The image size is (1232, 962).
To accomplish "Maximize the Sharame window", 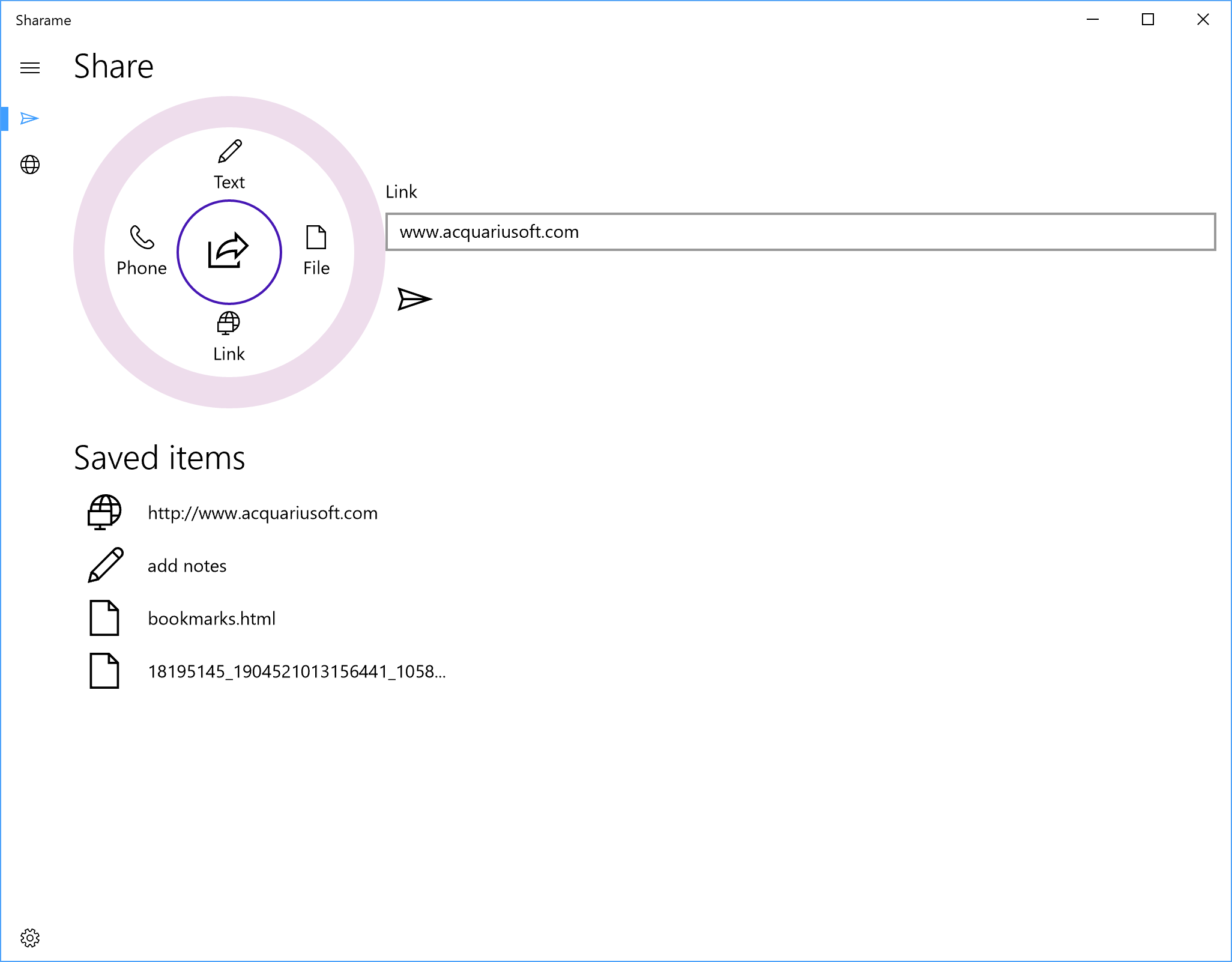I will point(1147,20).
